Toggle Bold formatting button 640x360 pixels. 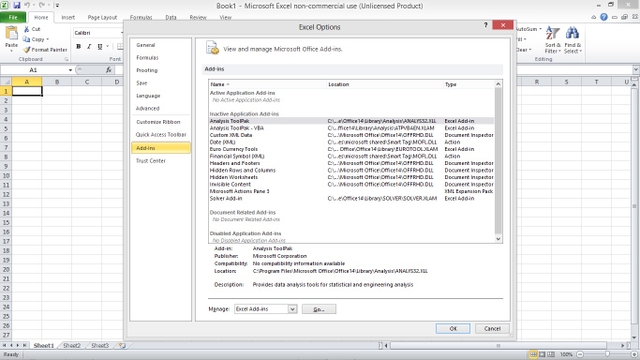(78, 47)
